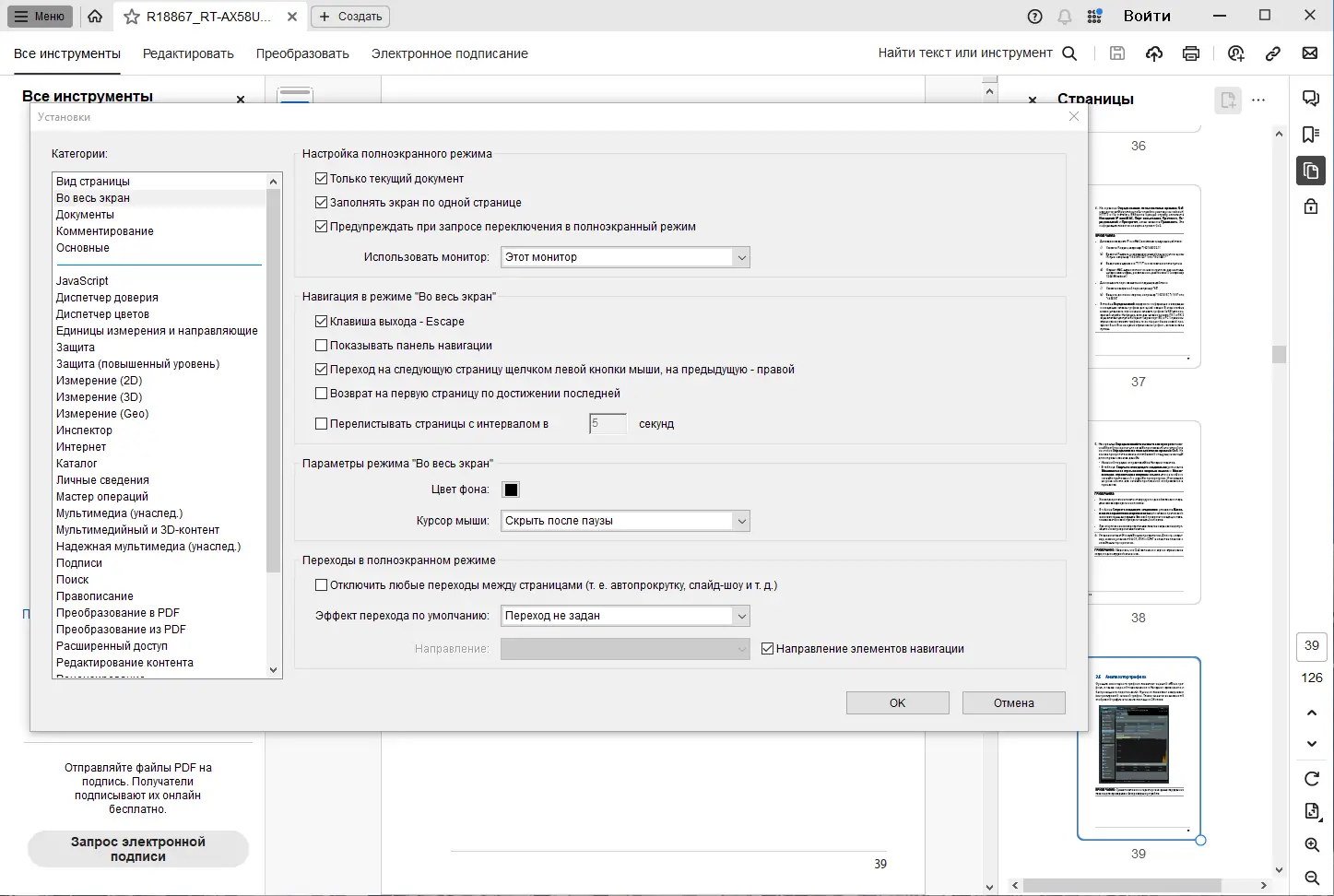
Task: Close the All Tools panel
Action: (x=241, y=99)
